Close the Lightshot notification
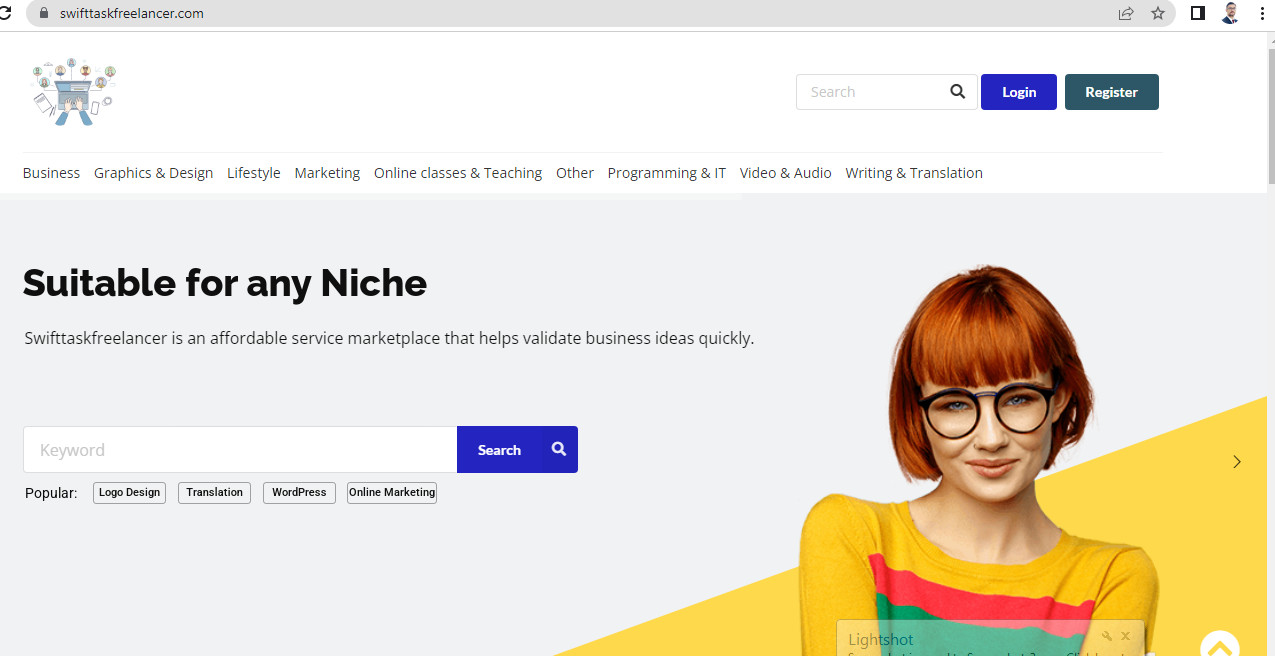This screenshot has height=656, width=1275. [x=1125, y=636]
